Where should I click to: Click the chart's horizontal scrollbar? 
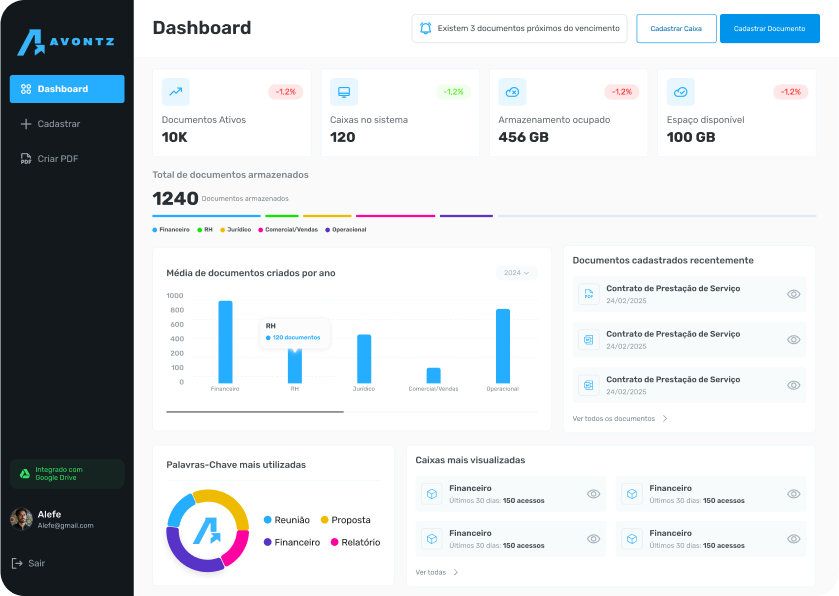click(x=255, y=412)
